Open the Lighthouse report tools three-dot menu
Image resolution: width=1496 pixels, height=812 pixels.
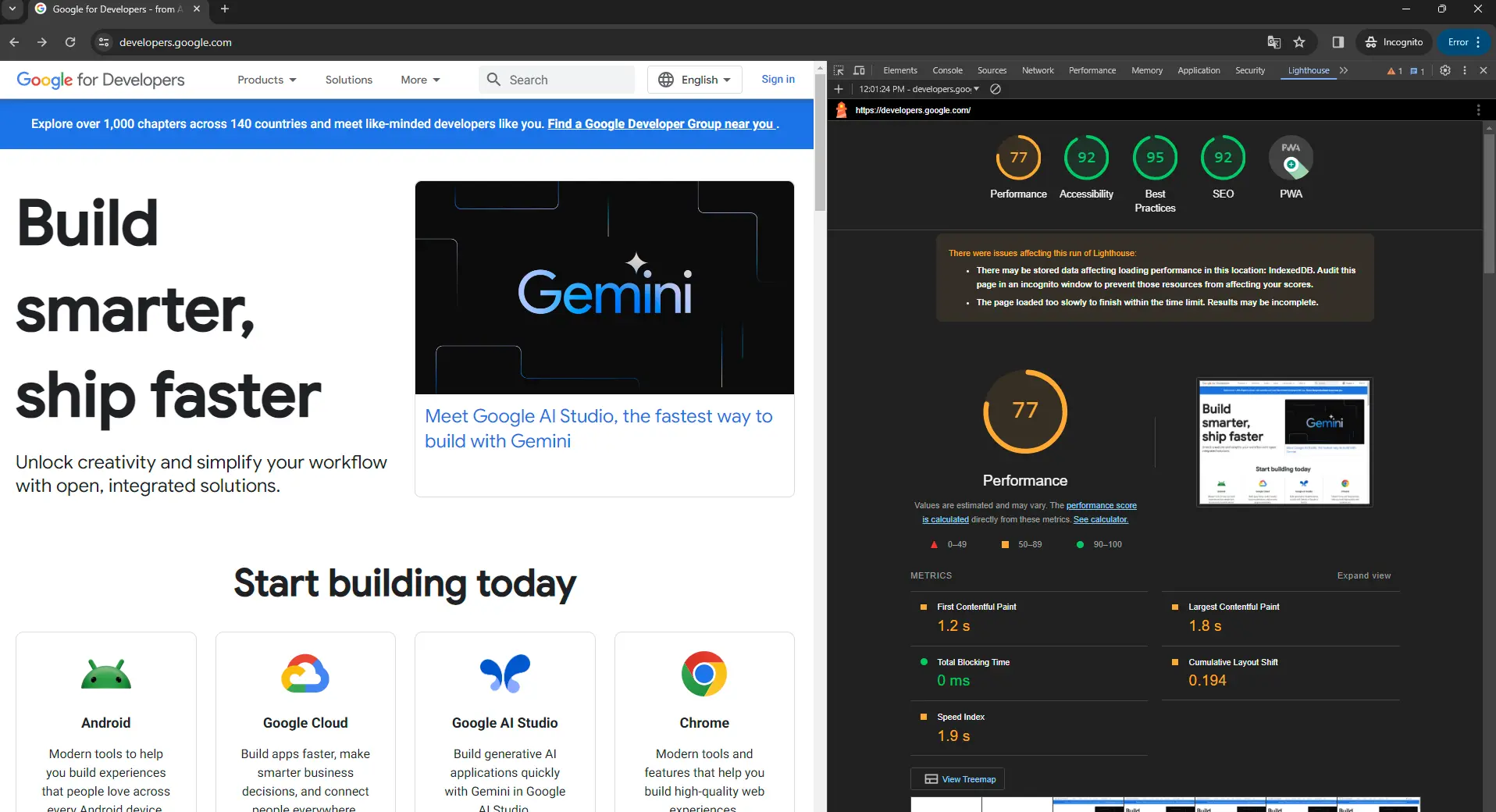[1478, 110]
